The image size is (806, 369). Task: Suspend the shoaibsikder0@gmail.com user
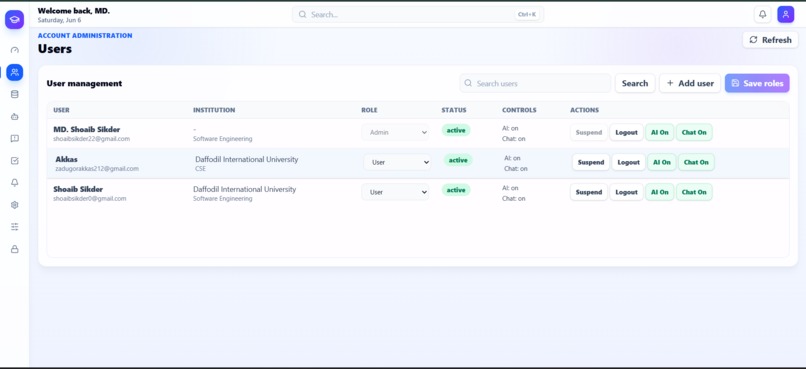(x=589, y=192)
